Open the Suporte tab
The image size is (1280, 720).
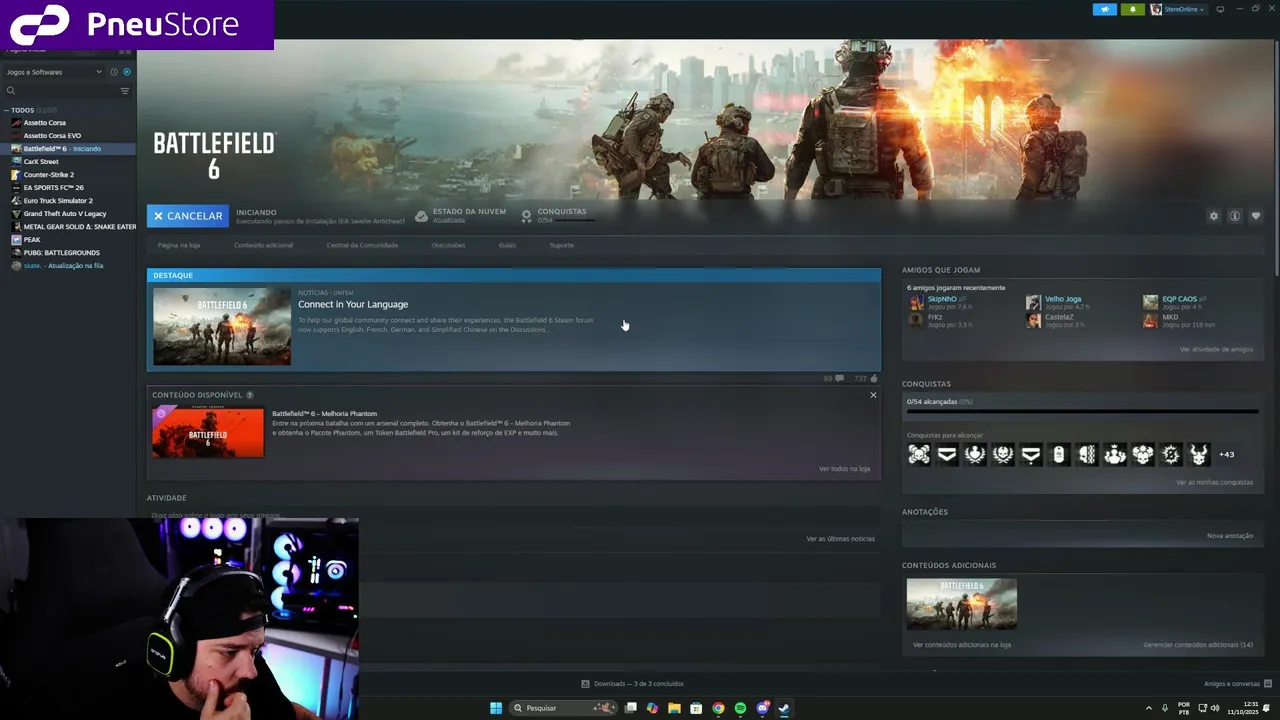pyautogui.click(x=562, y=245)
